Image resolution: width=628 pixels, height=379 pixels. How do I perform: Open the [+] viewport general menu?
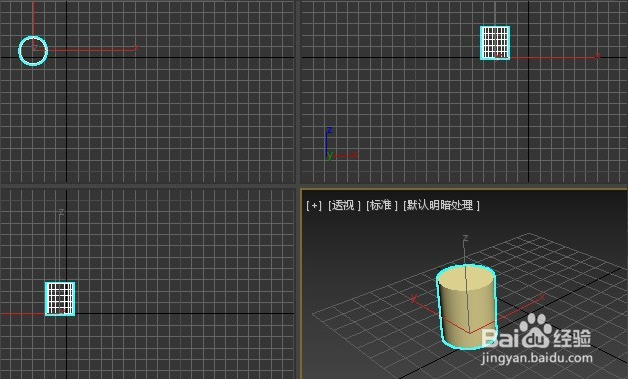[314, 206]
